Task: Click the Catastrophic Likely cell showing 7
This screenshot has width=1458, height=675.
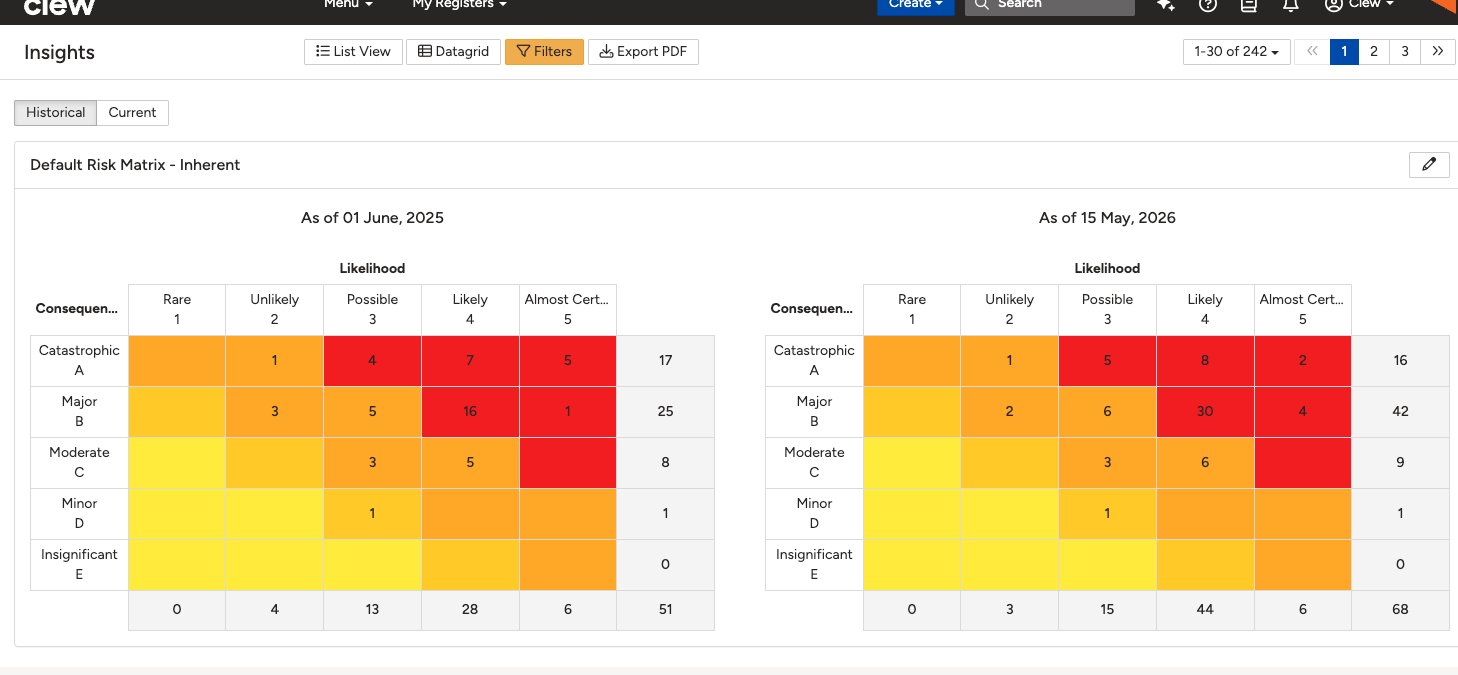Action: [x=470, y=360]
